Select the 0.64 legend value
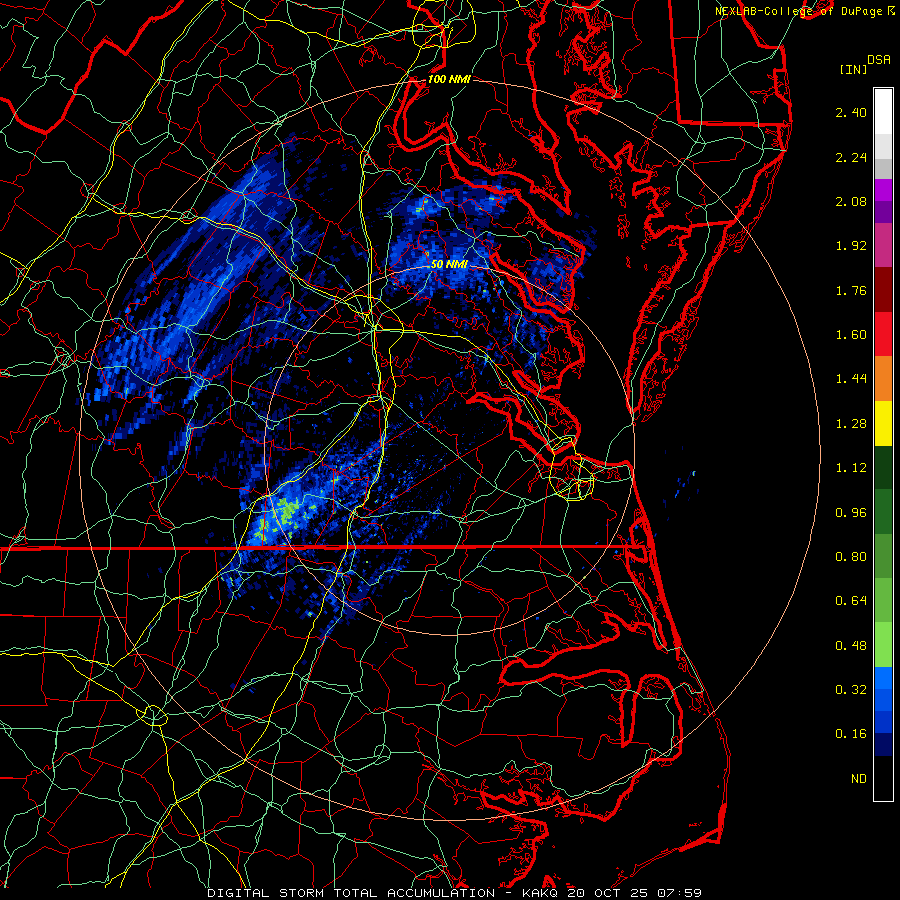900x900 pixels. click(851, 601)
